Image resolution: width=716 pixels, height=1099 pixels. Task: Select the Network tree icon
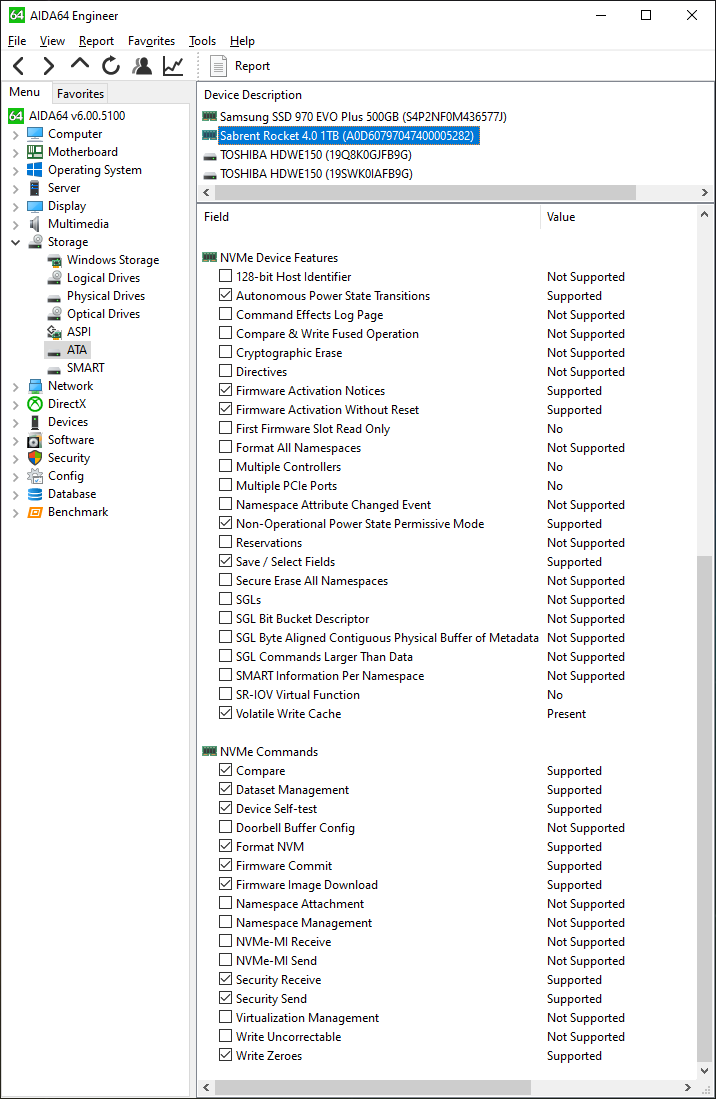click(x=35, y=385)
